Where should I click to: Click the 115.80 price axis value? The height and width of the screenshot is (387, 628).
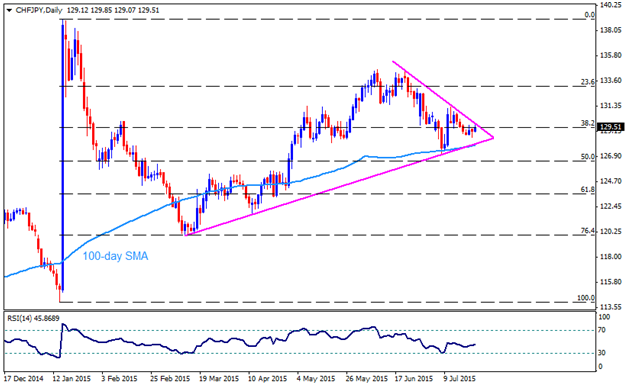[x=611, y=282]
